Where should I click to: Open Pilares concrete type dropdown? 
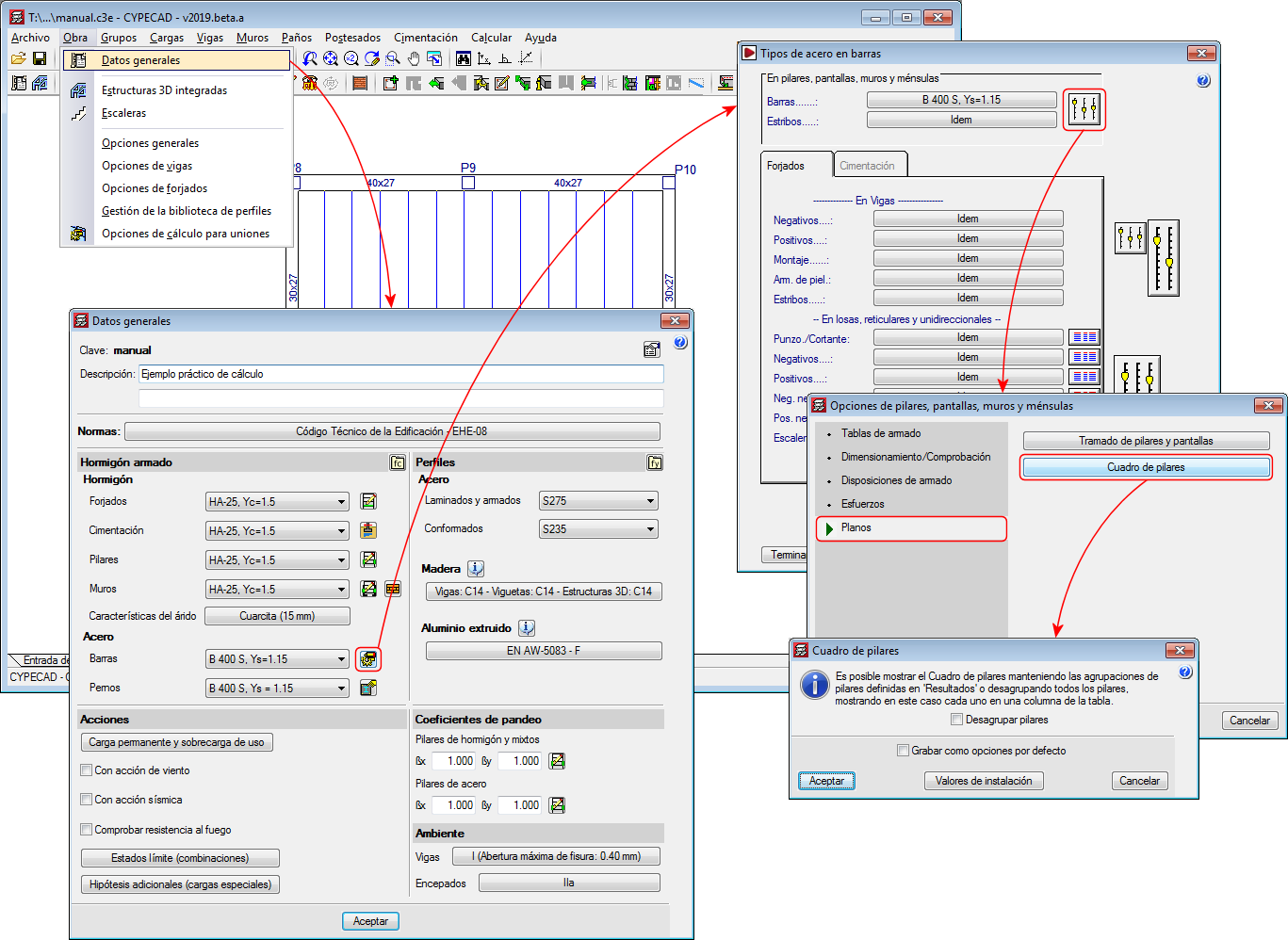pyautogui.click(x=277, y=560)
